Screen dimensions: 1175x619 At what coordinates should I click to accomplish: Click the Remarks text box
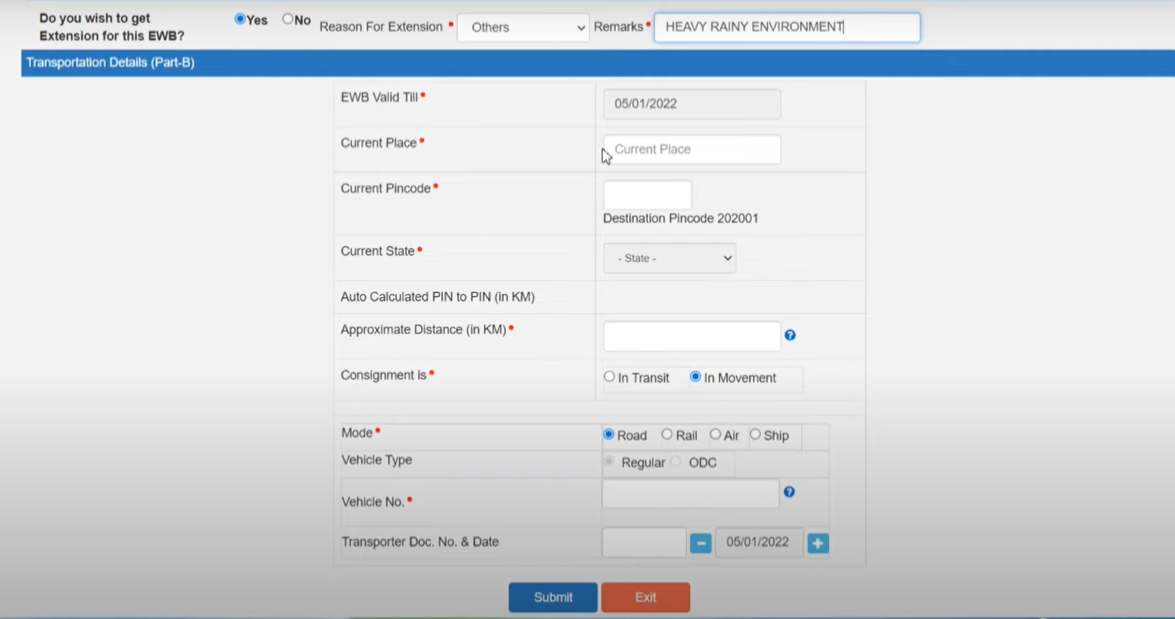786,27
